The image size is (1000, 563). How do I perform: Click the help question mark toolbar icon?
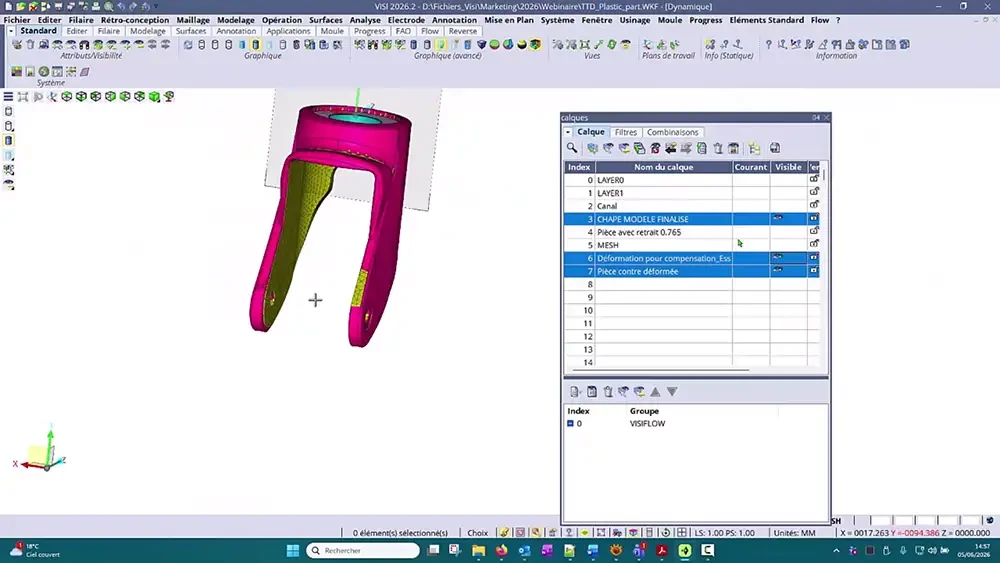click(x=768, y=45)
